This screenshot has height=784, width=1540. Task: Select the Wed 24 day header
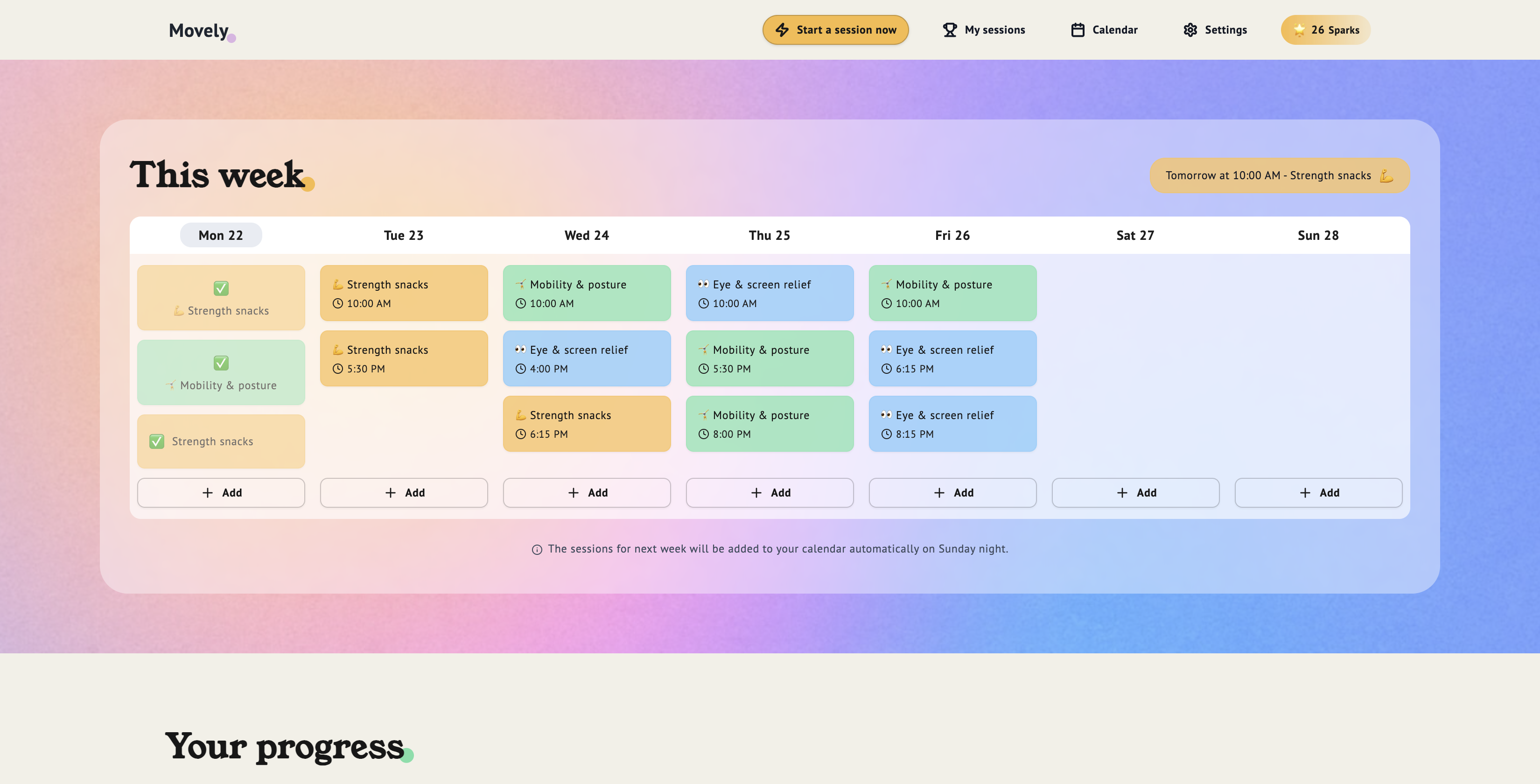click(x=587, y=236)
